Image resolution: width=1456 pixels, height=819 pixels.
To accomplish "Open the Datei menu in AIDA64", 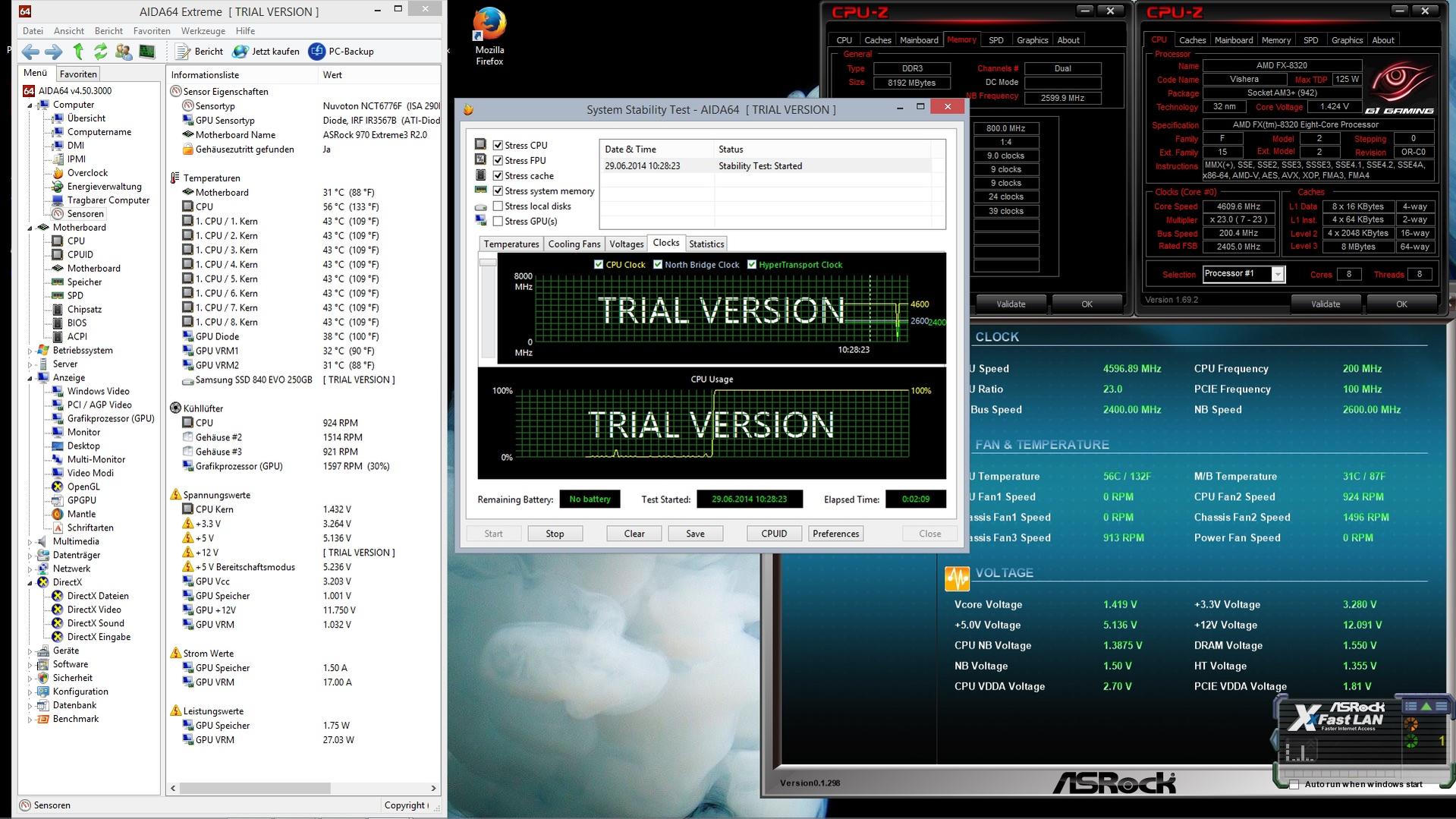I will pyautogui.click(x=33, y=31).
